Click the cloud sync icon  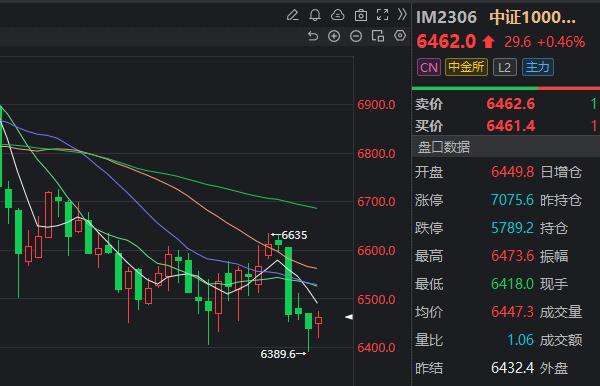tap(338, 15)
